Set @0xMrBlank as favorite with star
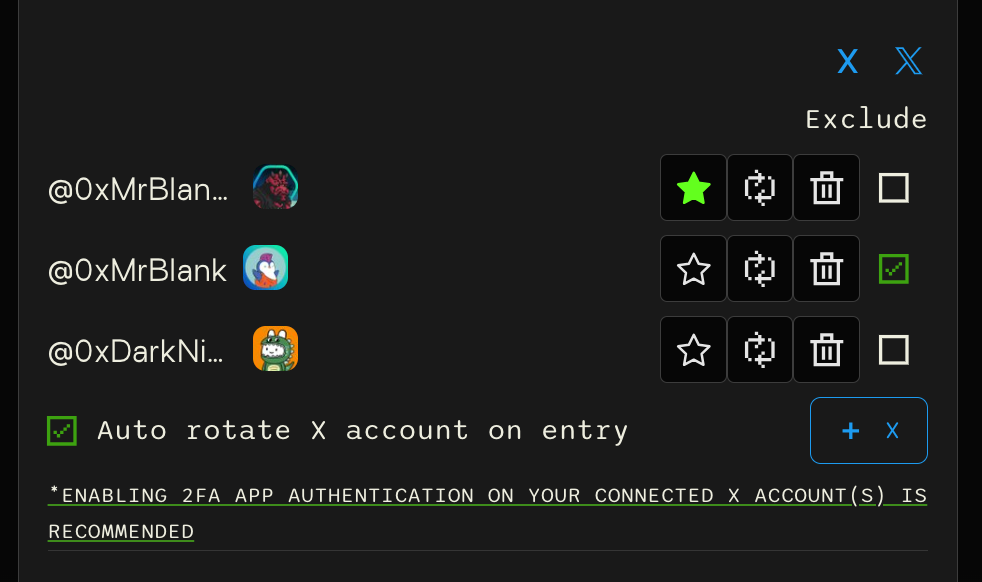This screenshot has height=582, width=982. click(693, 269)
